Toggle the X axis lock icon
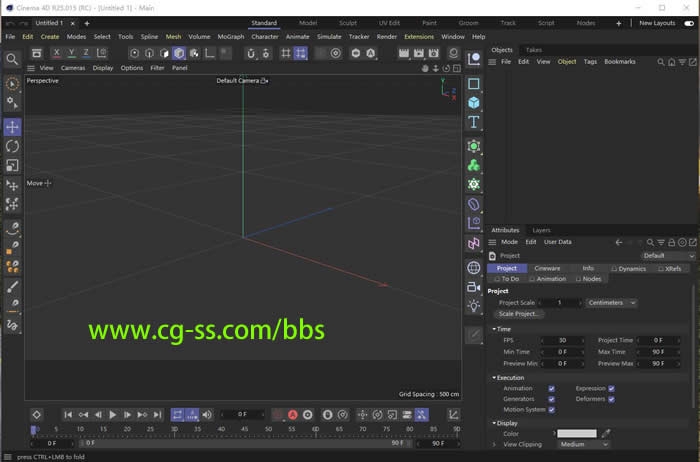Image resolution: width=700 pixels, height=462 pixels. pyautogui.click(x=57, y=53)
